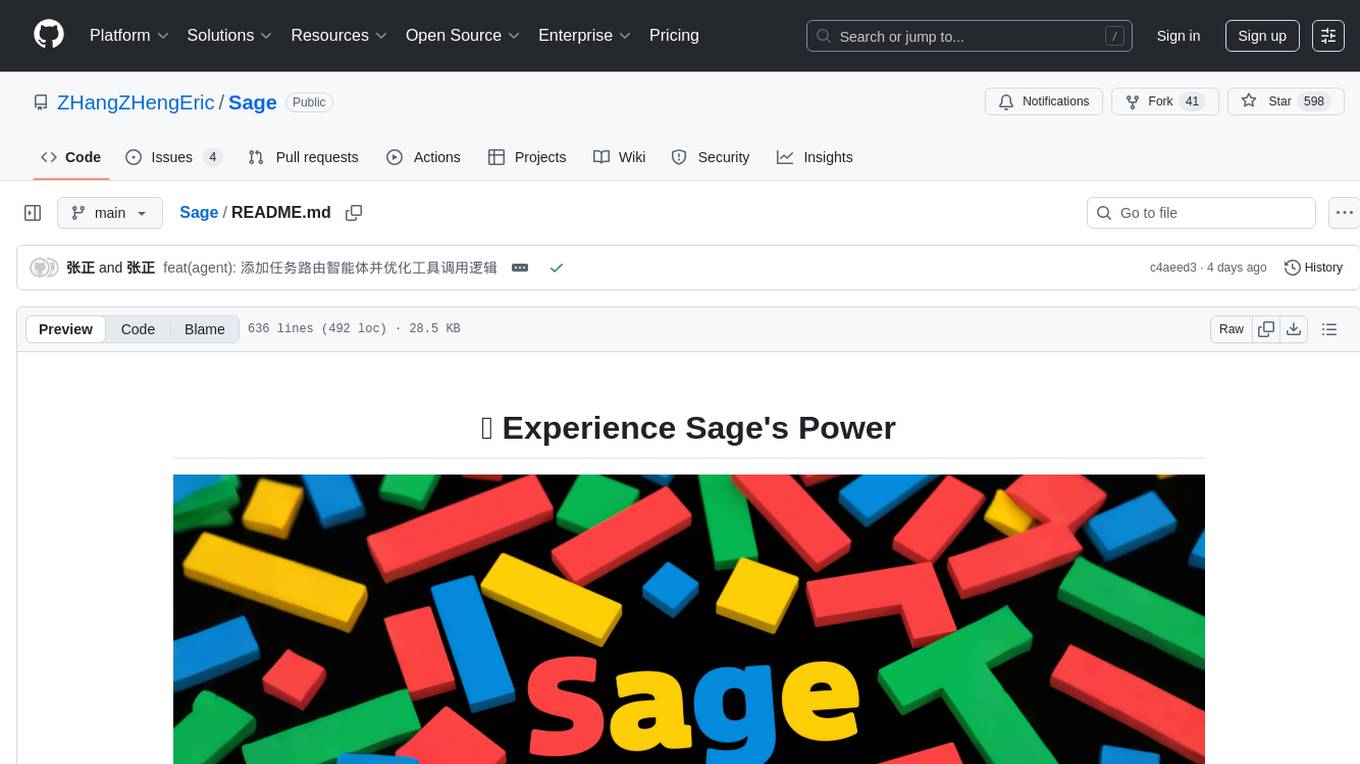Switch to the Issues tab
Viewport: 1360px width, 764px height.
174,157
